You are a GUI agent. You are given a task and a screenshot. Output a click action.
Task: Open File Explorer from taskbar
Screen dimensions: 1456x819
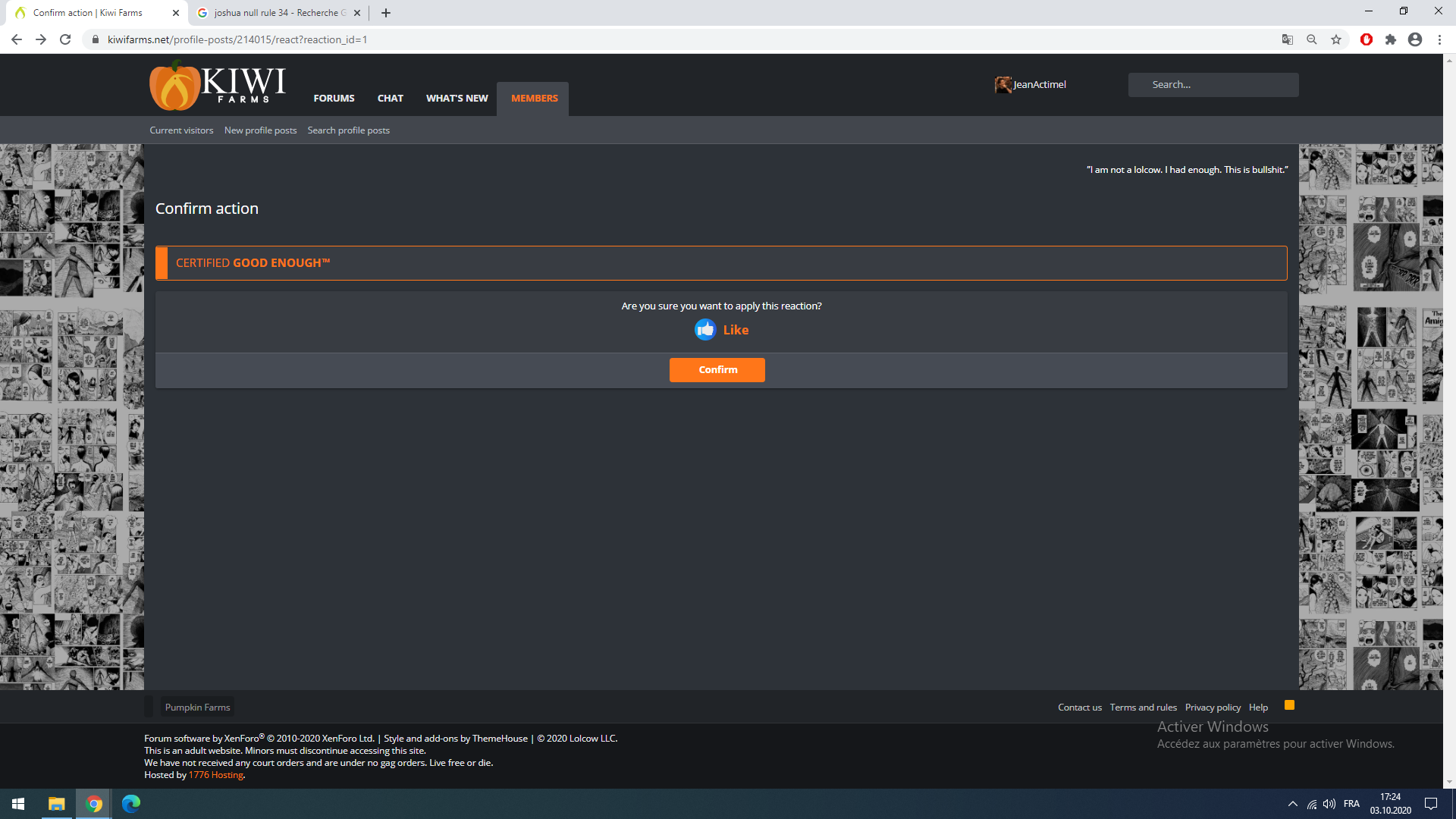[x=57, y=804]
